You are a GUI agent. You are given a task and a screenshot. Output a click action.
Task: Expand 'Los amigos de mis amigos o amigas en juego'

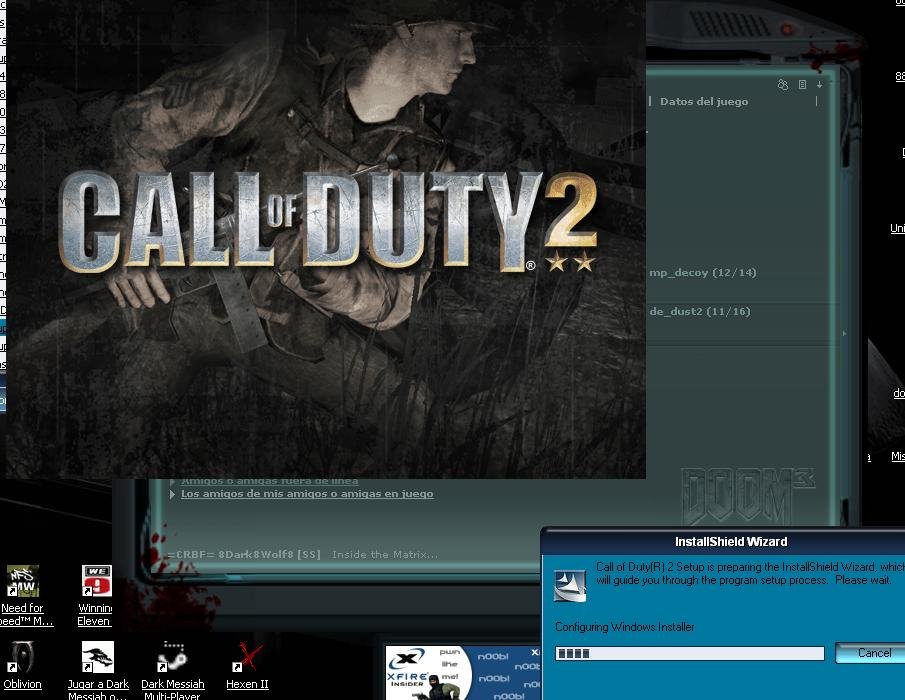pos(172,494)
